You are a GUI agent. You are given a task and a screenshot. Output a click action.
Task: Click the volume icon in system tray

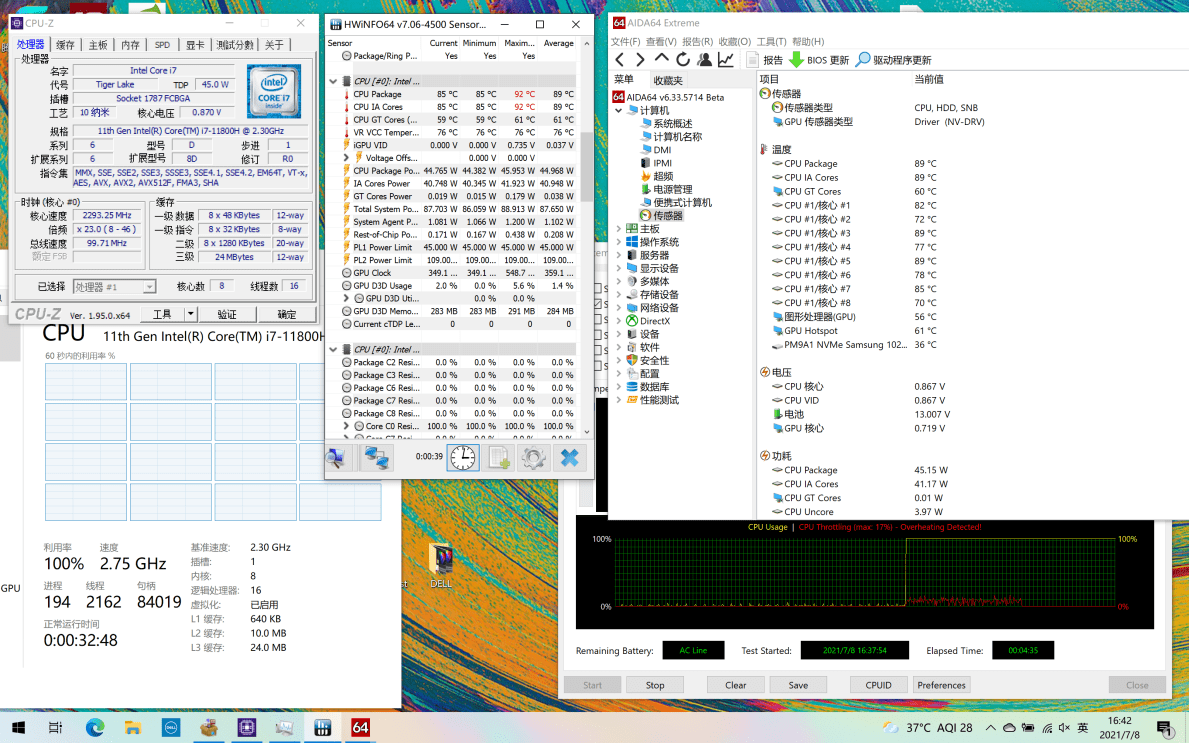(1065, 728)
